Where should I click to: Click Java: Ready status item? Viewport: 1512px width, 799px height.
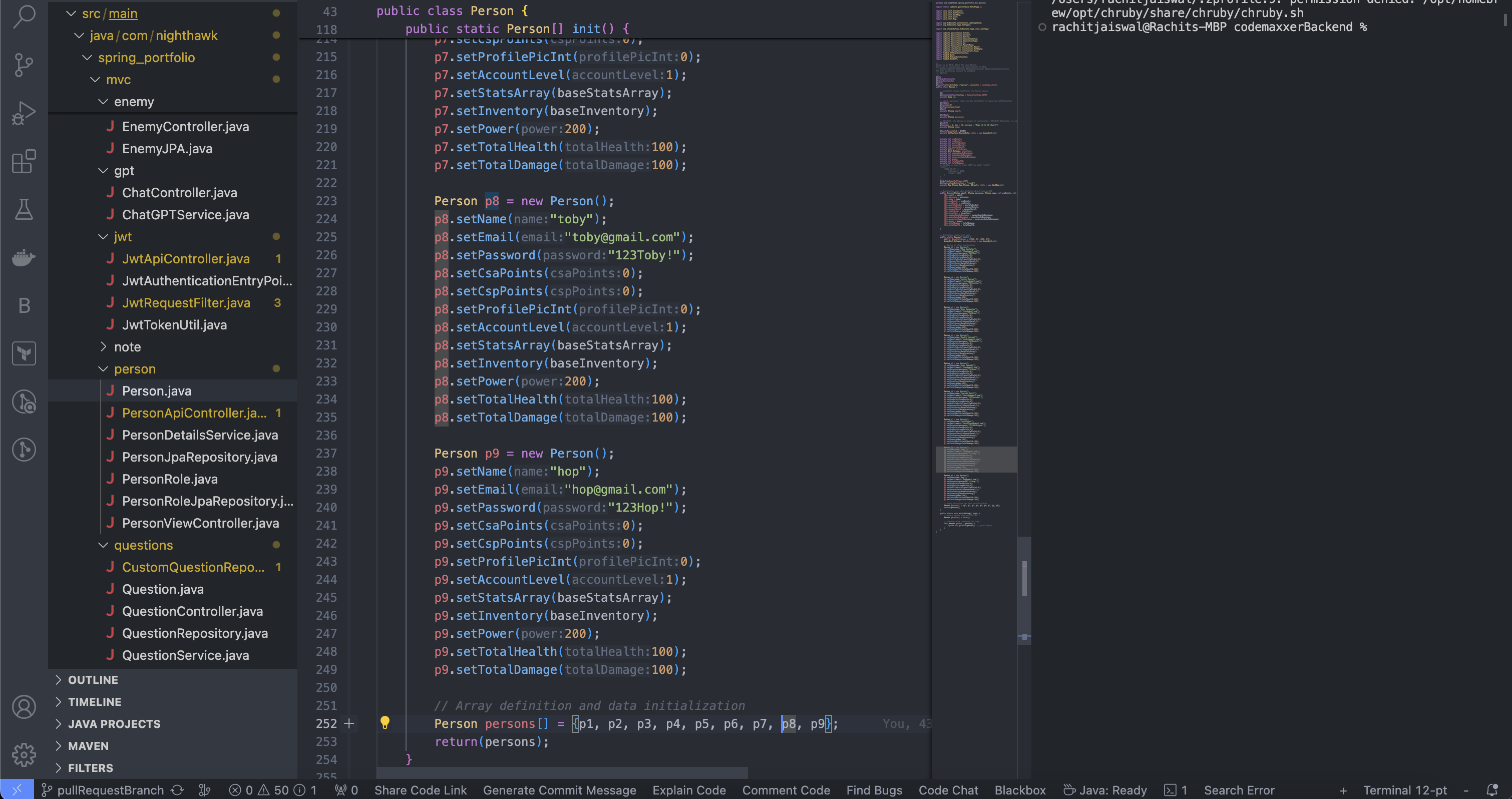pos(1105,790)
